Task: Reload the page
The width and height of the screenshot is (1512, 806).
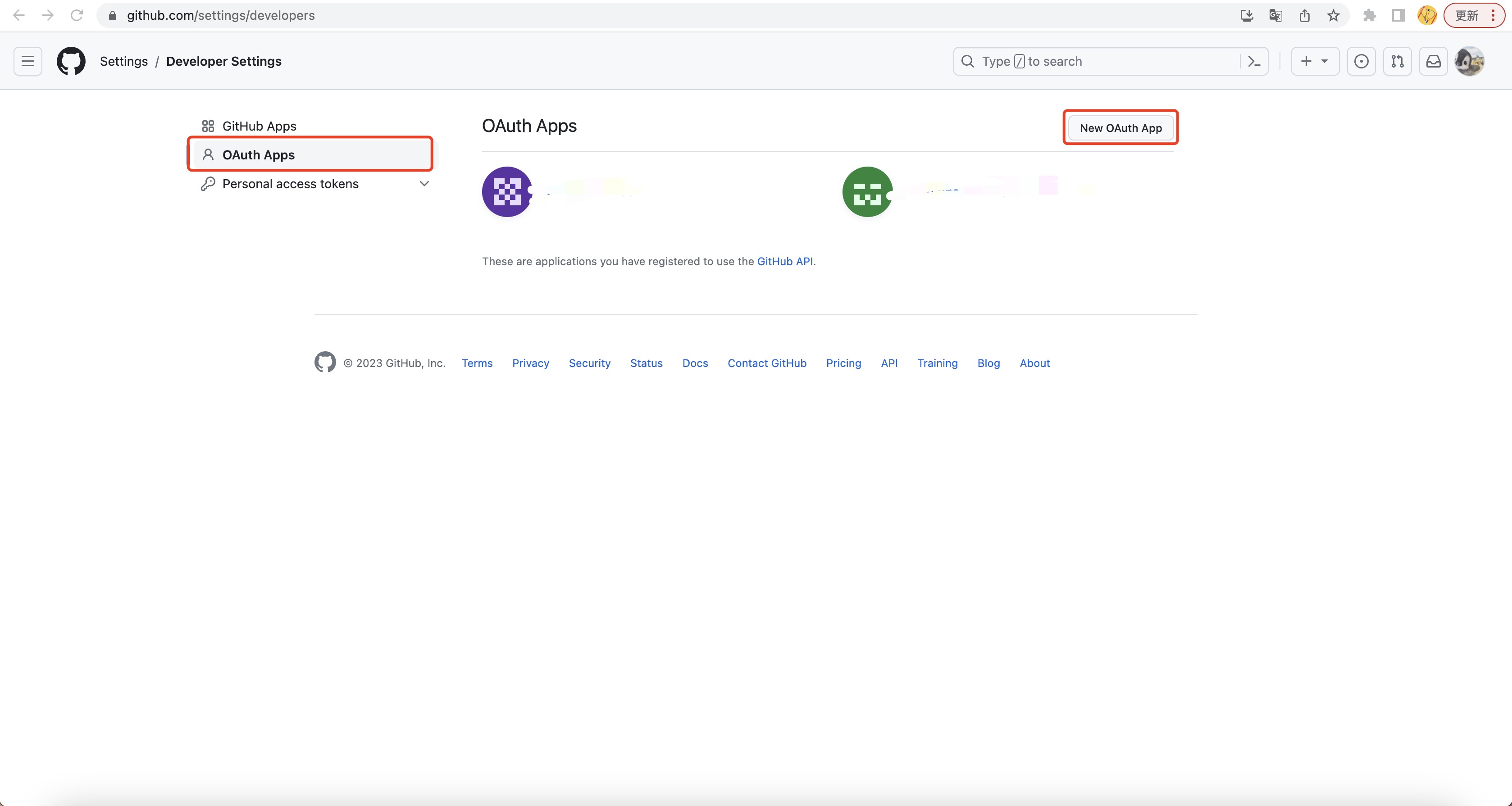Action: (76, 15)
